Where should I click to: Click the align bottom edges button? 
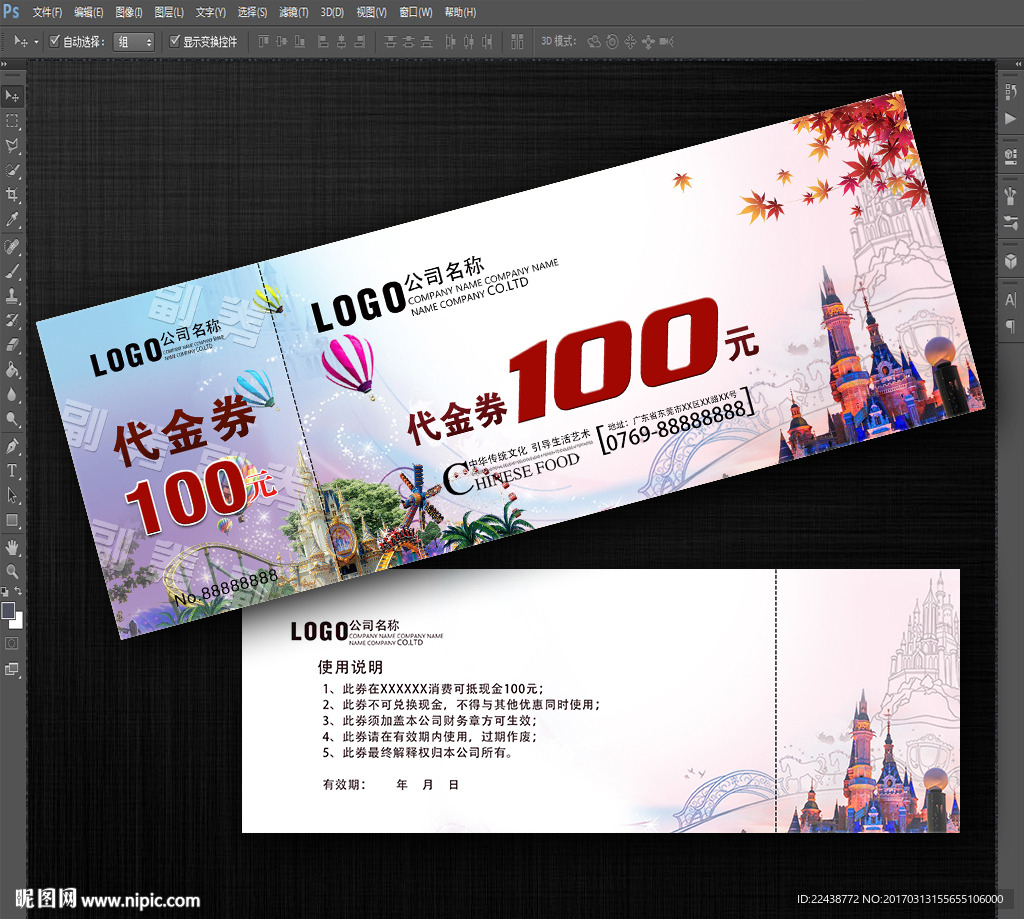300,42
